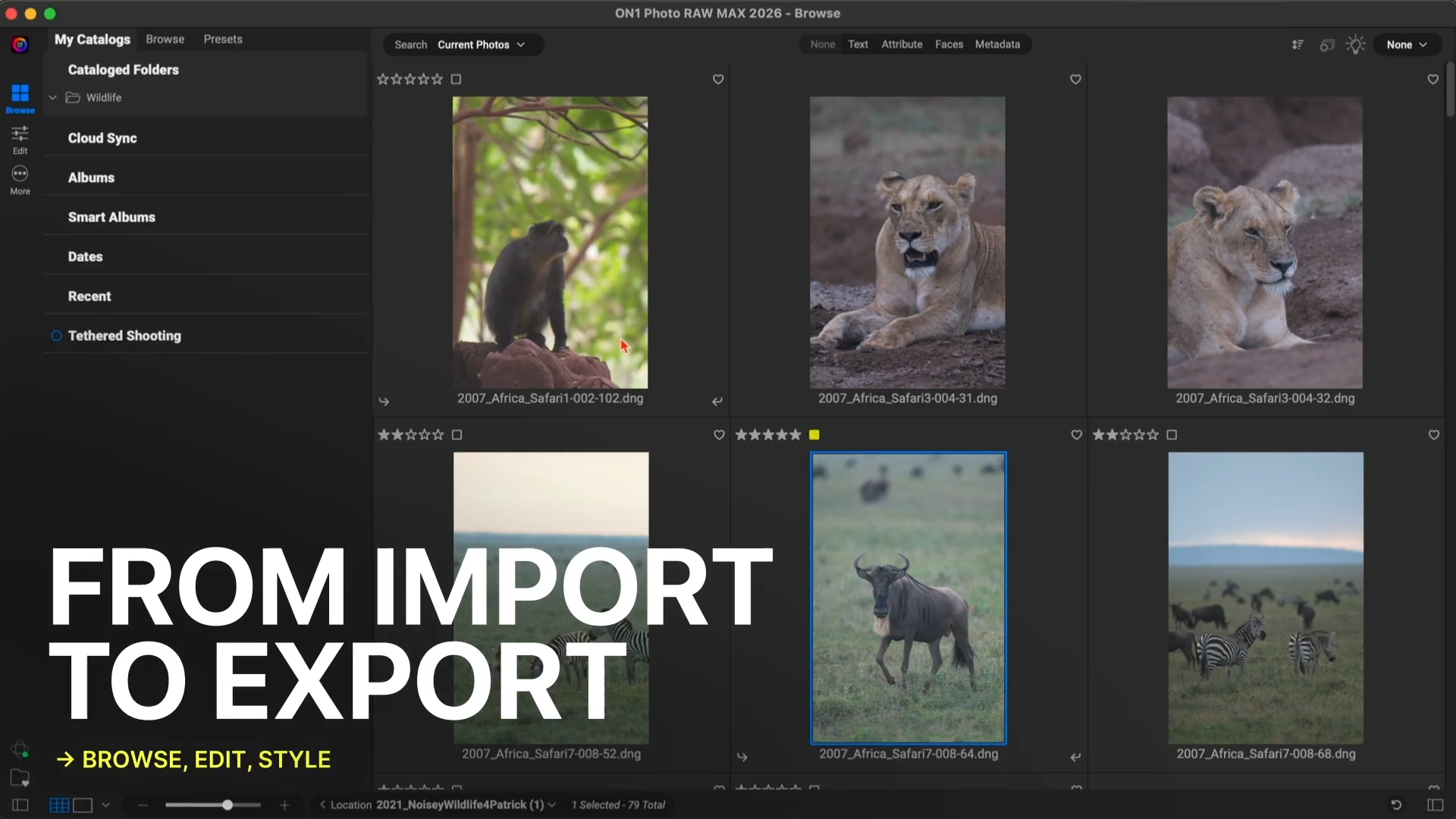Click the thumbnail size slider handle
1456x819 pixels.
click(x=227, y=805)
